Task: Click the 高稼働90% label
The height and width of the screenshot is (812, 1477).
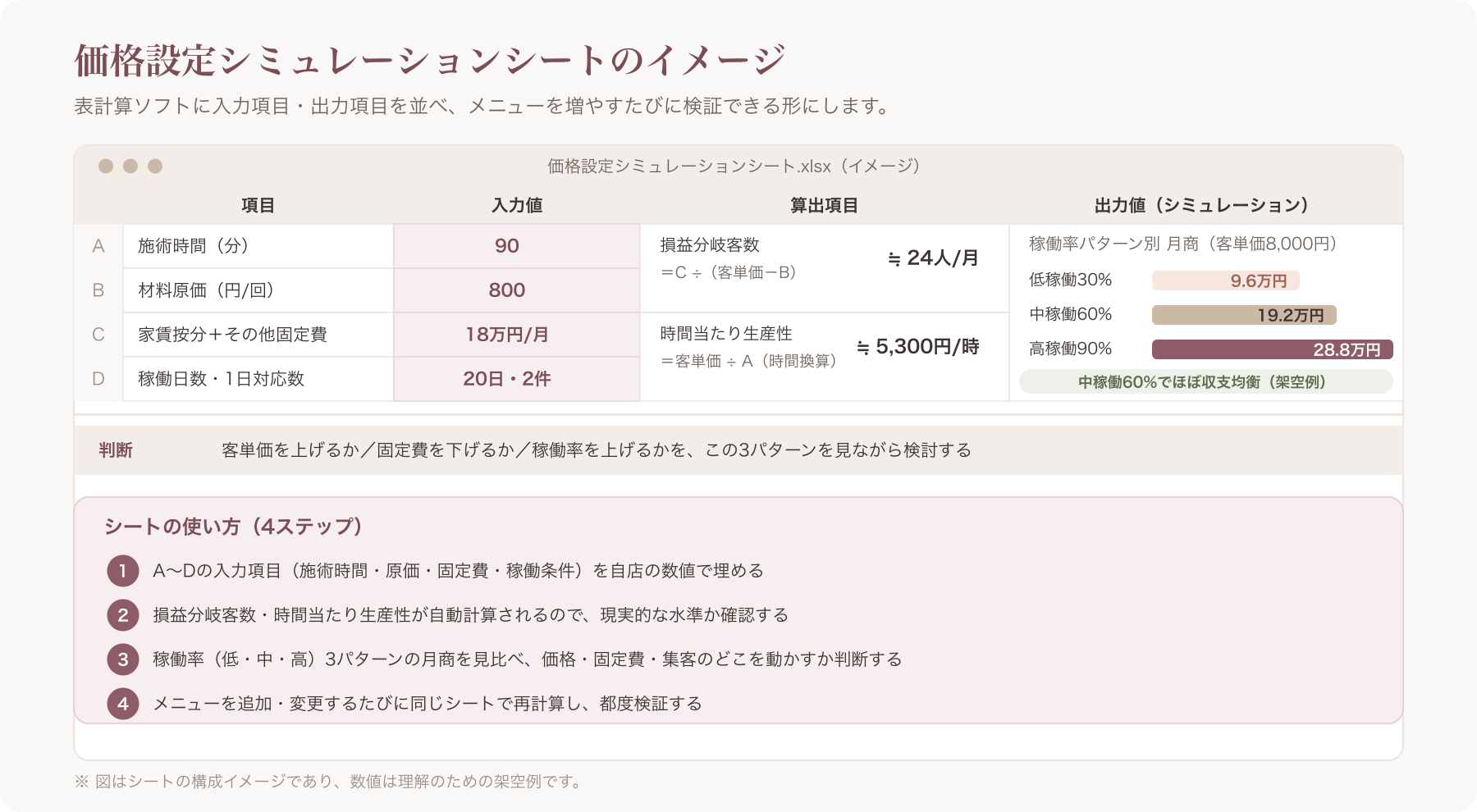Action: point(1070,349)
